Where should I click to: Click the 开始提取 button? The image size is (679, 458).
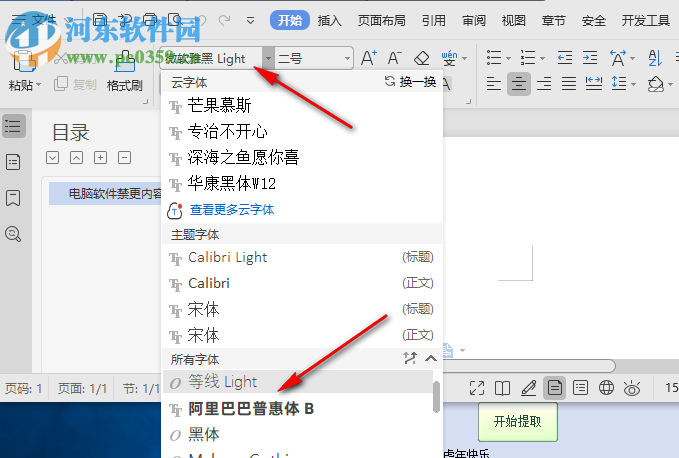coord(517,421)
